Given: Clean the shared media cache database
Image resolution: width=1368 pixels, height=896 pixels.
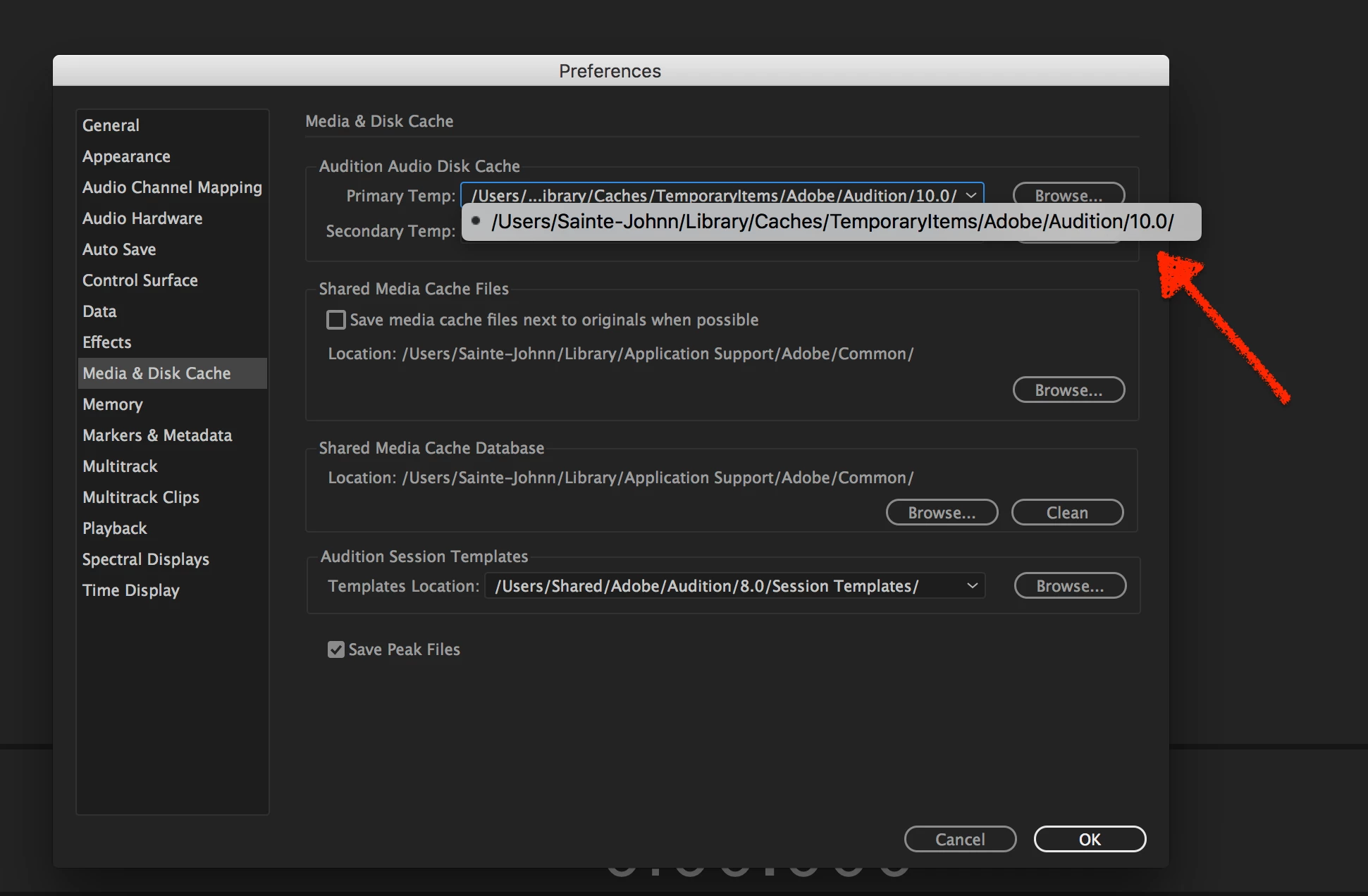Looking at the screenshot, I should [1067, 513].
